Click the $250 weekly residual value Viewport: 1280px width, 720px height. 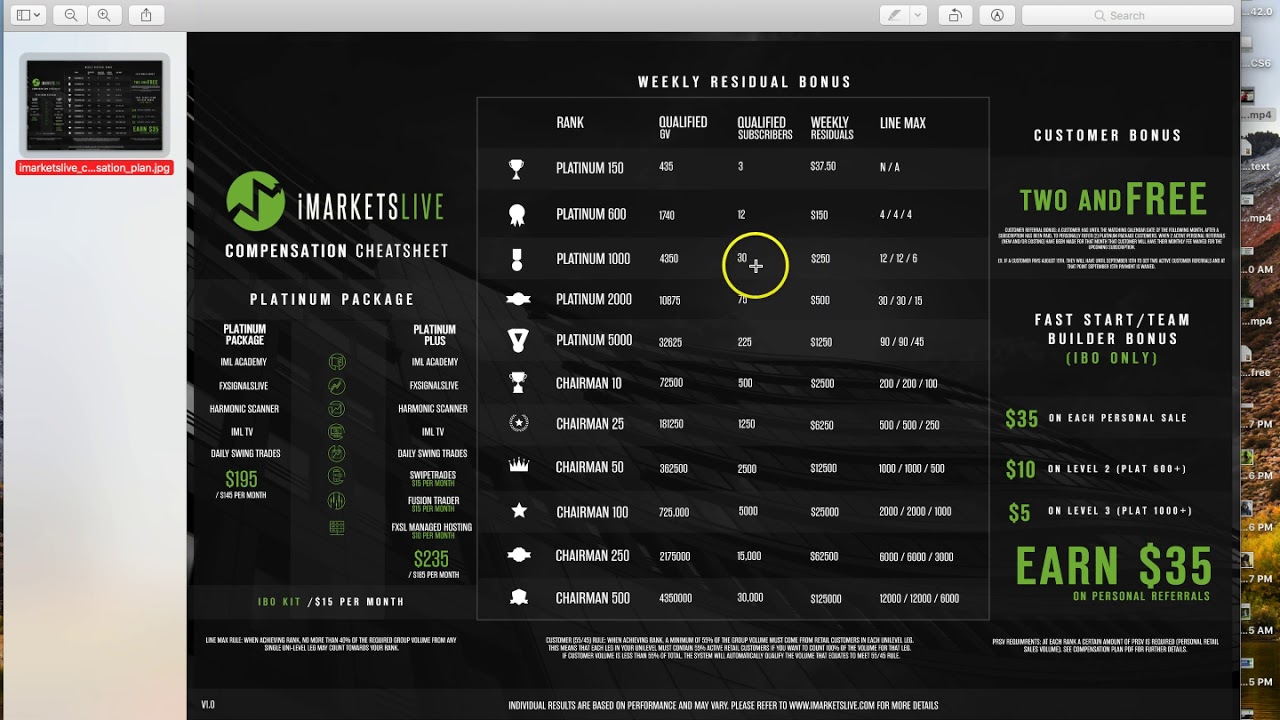coord(820,259)
